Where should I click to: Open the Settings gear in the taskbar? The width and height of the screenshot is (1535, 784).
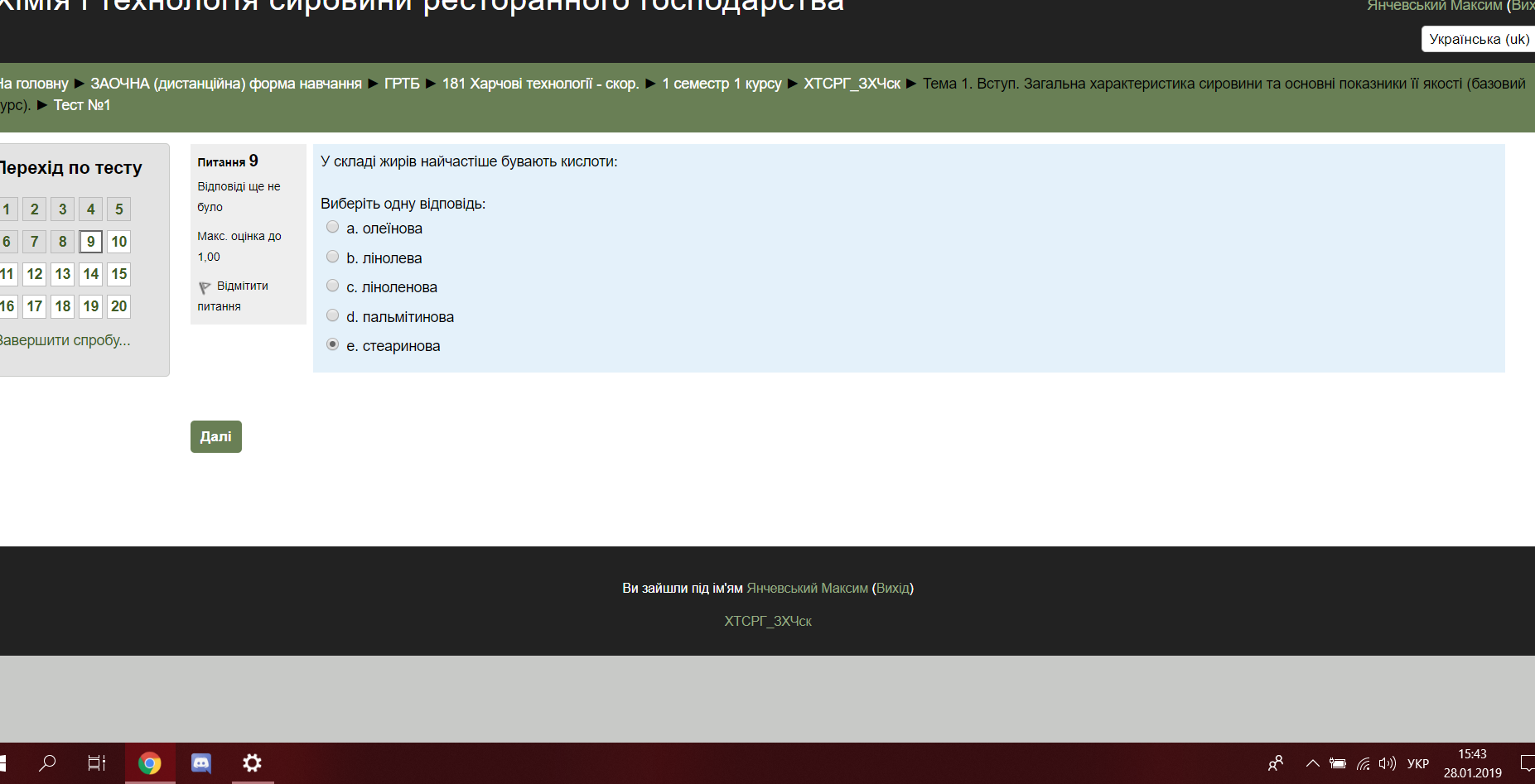coord(252,763)
